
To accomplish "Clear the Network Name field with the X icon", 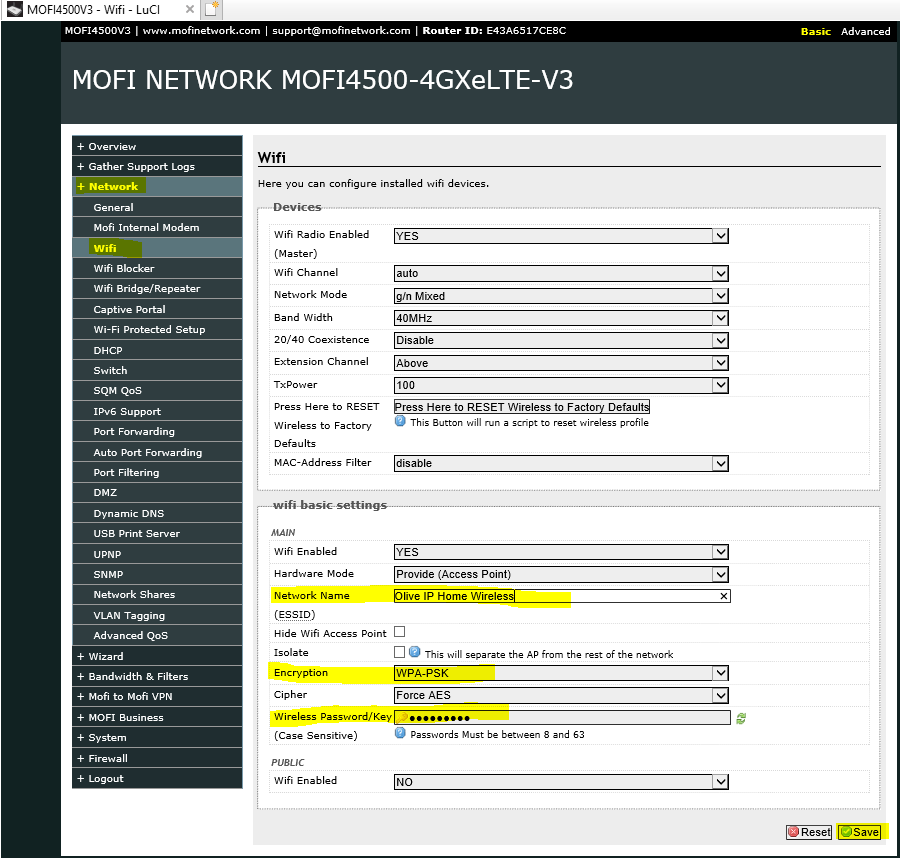I will (723, 596).
